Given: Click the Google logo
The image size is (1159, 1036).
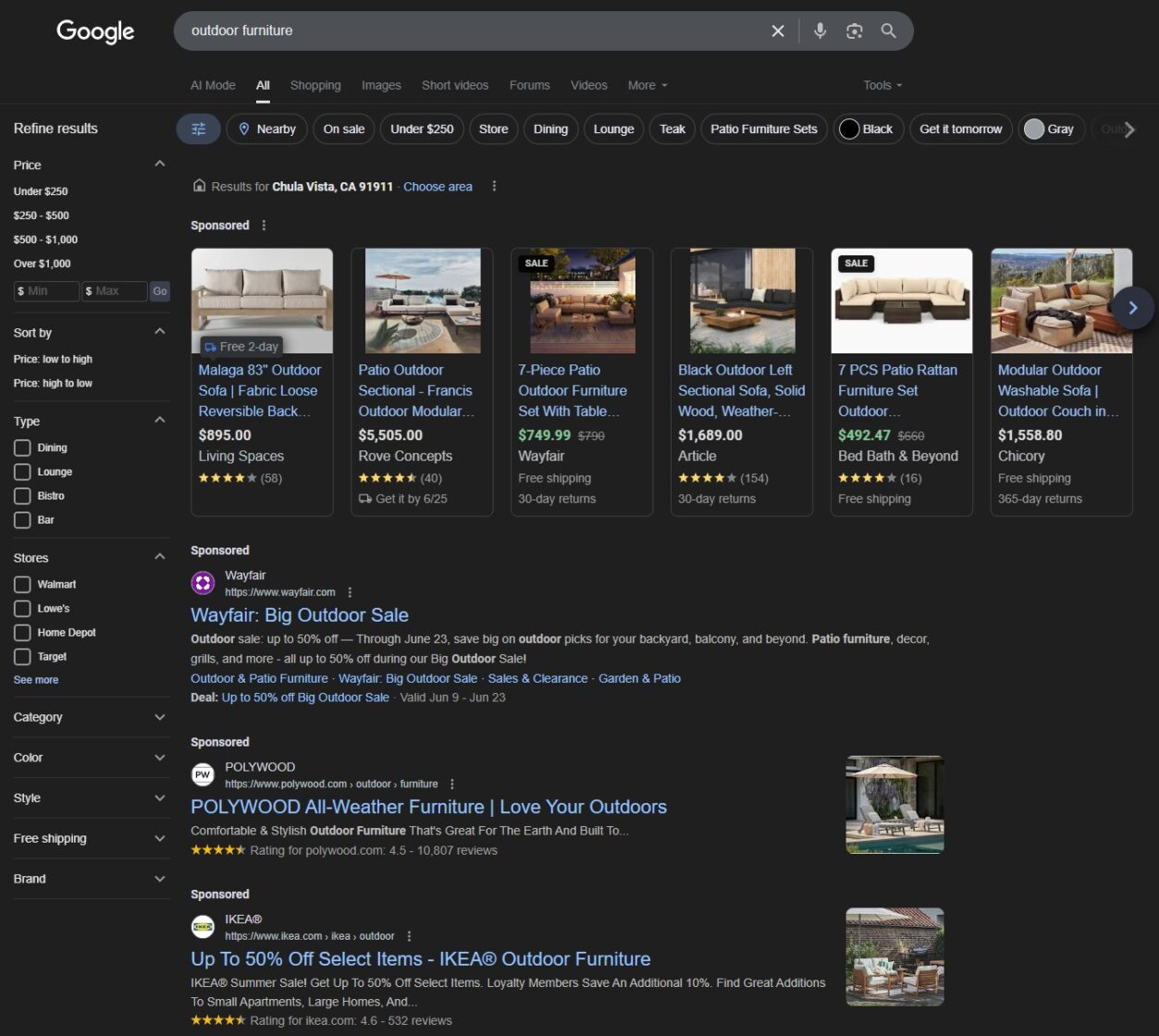Looking at the screenshot, I should [x=95, y=31].
